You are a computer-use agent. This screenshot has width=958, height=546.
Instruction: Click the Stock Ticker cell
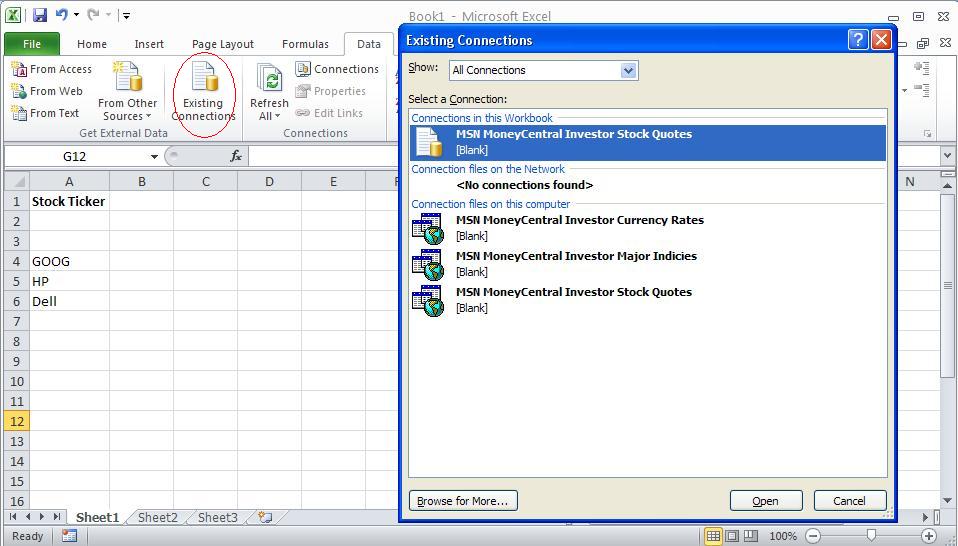69,202
